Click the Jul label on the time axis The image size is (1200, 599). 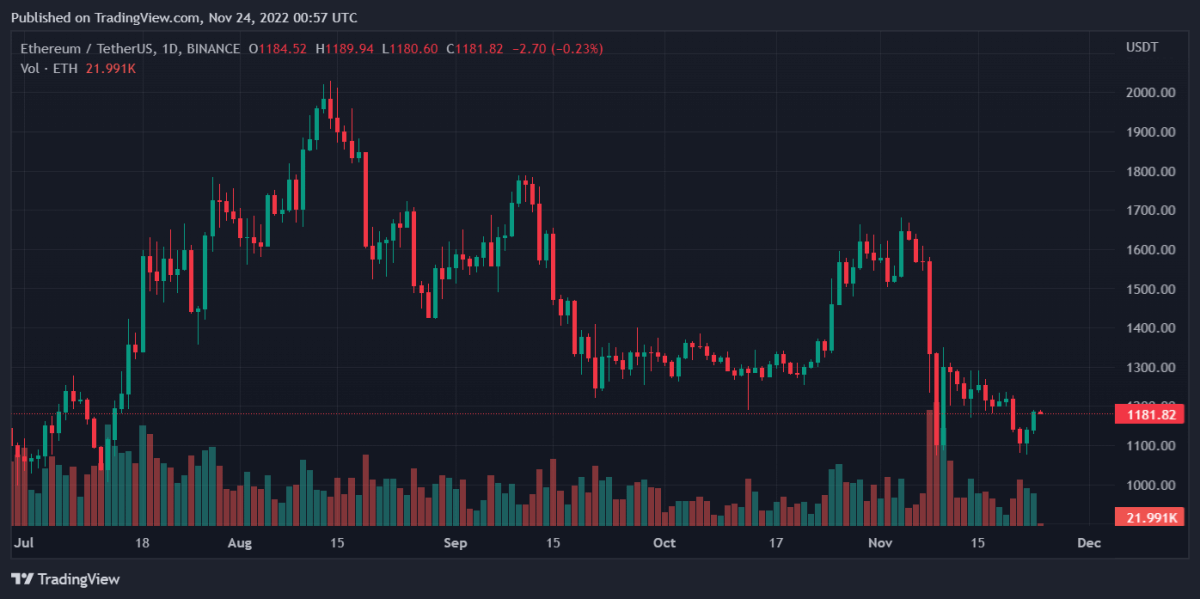click(x=24, y=543)
